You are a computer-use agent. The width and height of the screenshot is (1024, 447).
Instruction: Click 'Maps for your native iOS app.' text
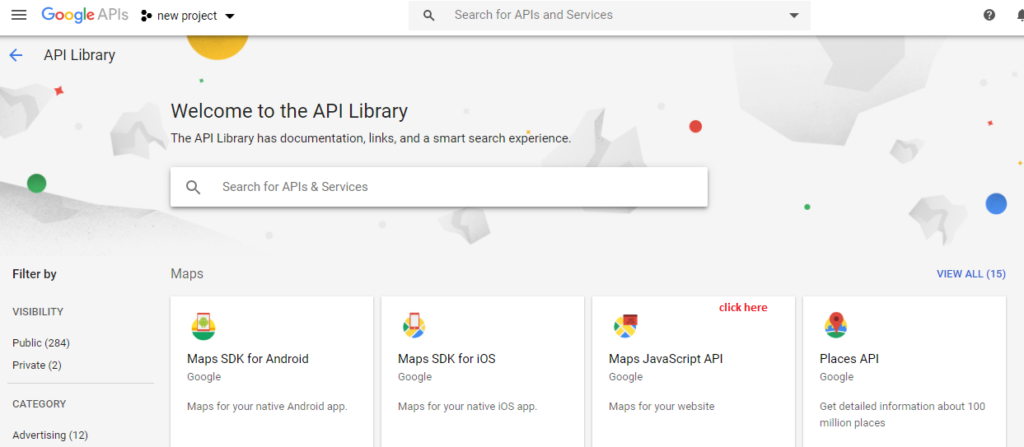click(x=468, y=406)
